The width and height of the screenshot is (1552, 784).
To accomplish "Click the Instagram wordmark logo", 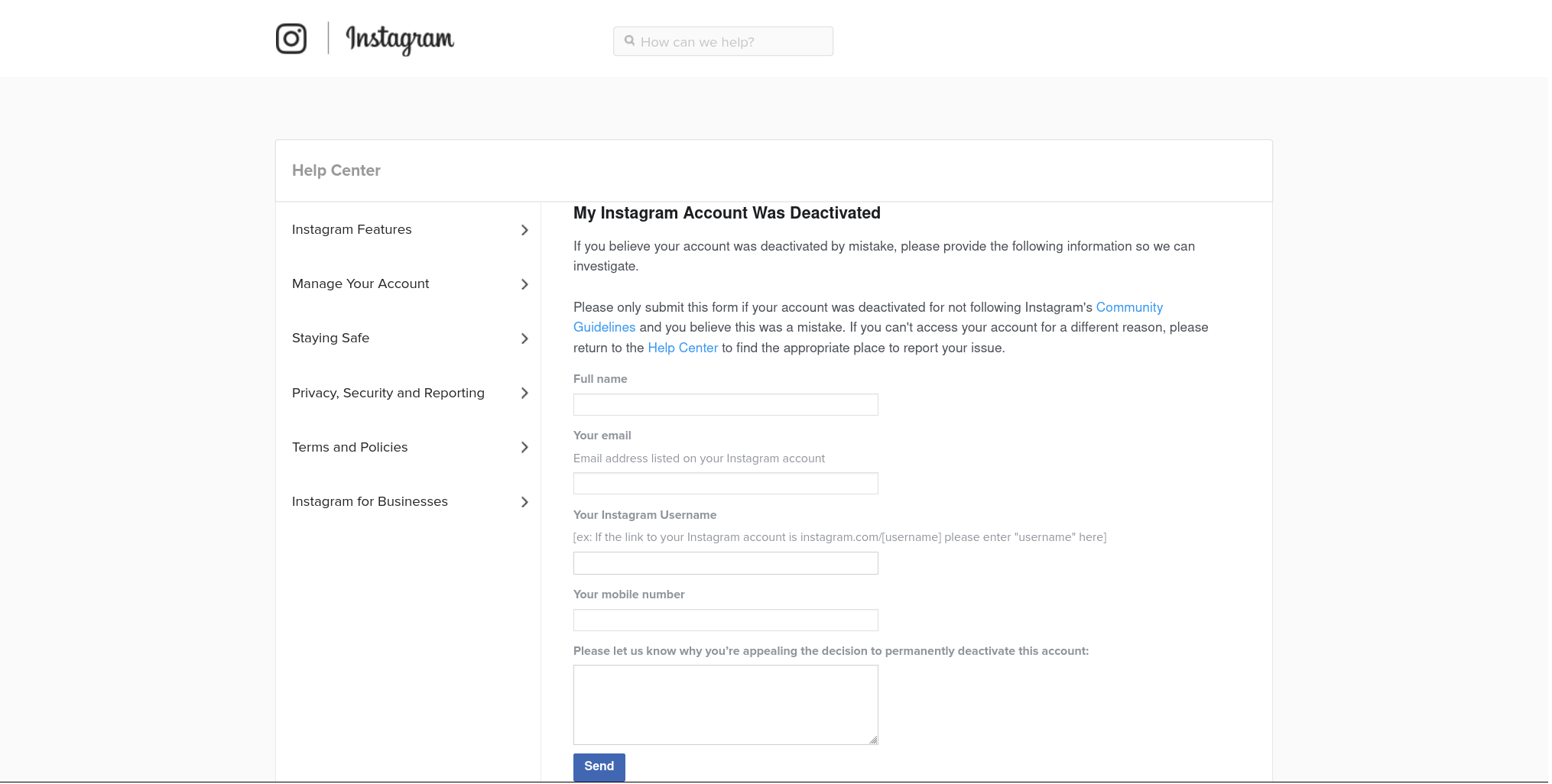I will tap(399, 39).
